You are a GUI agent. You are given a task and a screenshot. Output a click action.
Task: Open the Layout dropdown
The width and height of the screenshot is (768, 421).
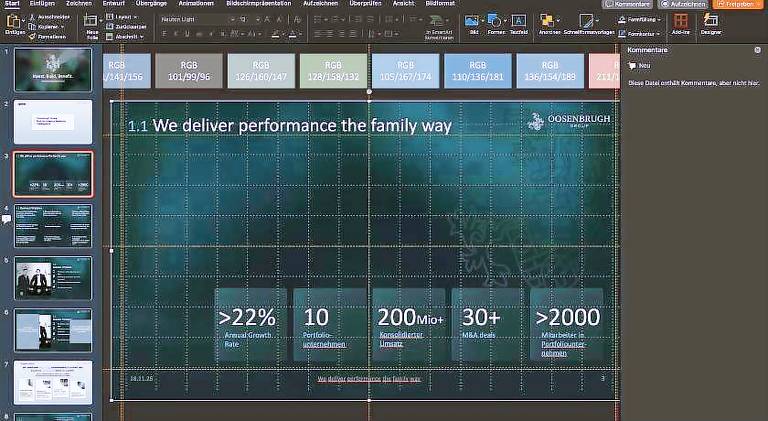[122, 17]
